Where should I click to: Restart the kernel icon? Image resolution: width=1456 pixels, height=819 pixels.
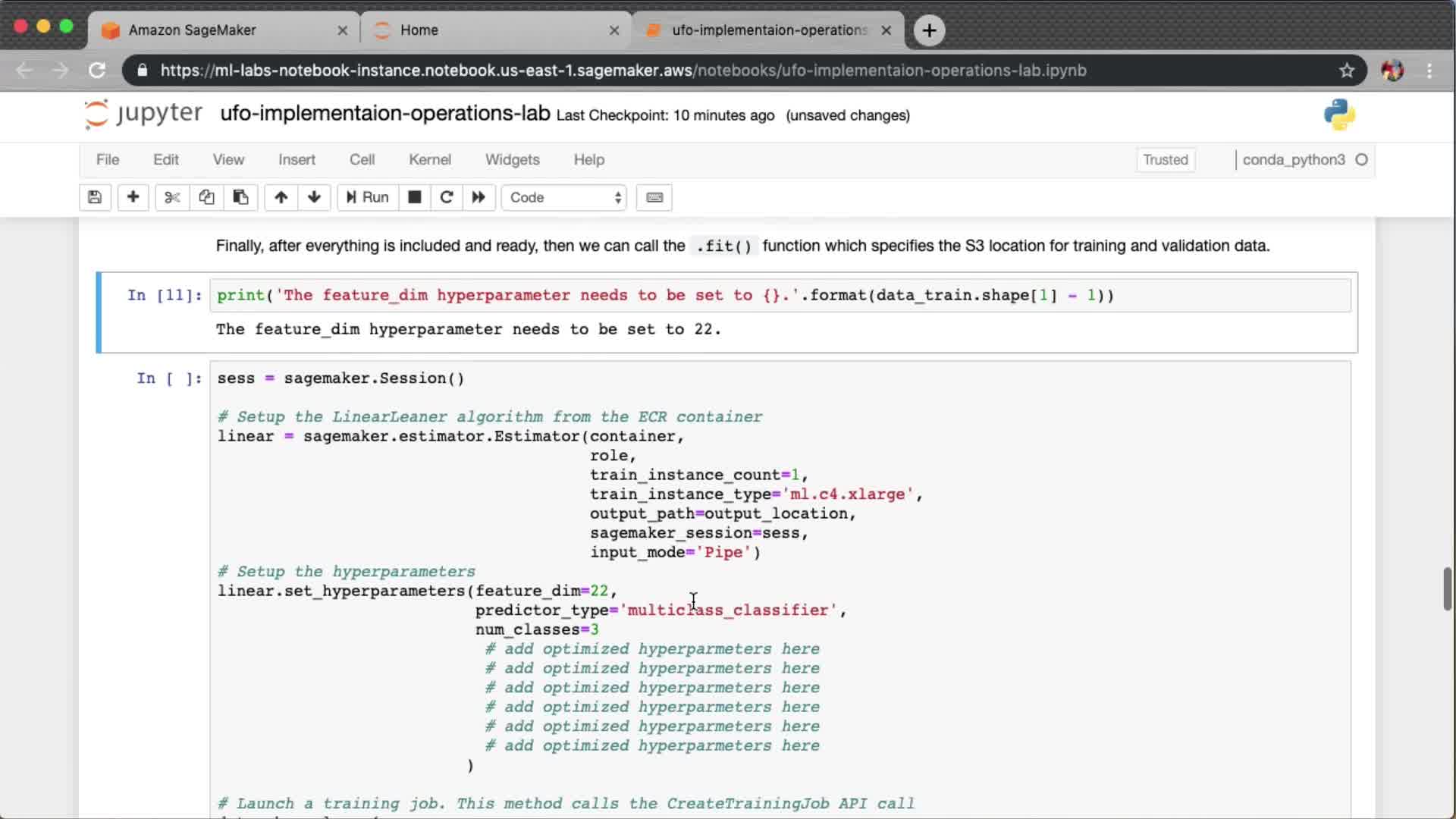tap(447, 197)
